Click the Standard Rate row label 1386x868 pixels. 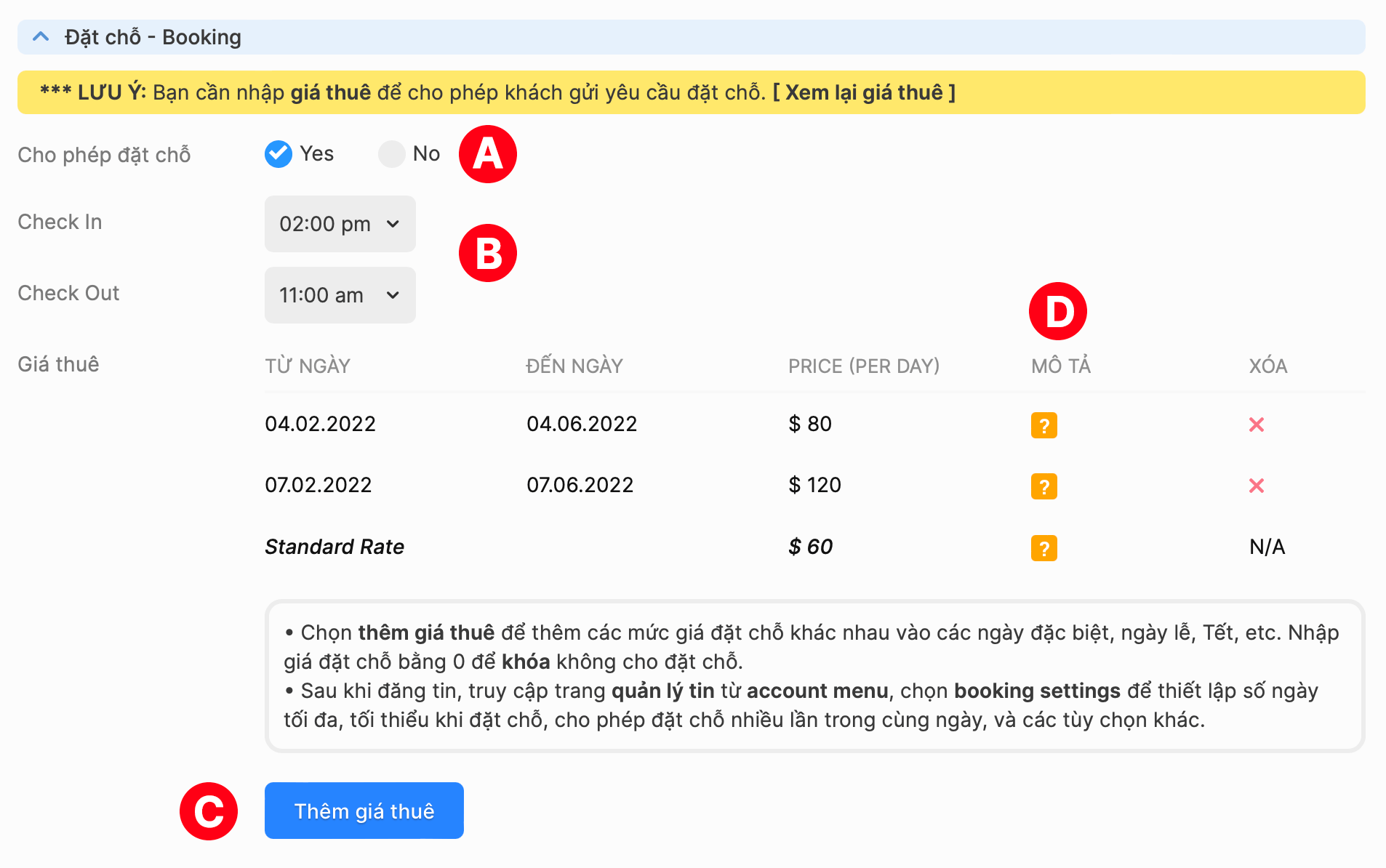[334, 547]
